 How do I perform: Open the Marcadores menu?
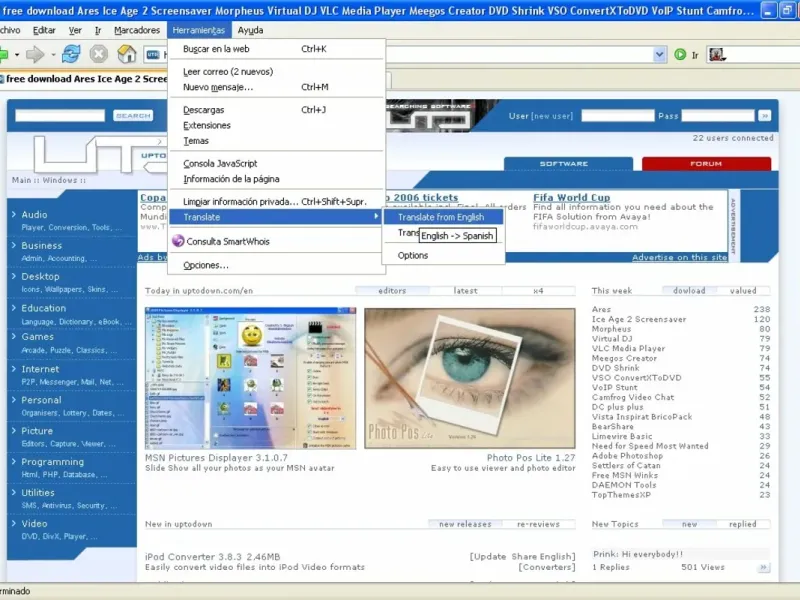[137, 30]
